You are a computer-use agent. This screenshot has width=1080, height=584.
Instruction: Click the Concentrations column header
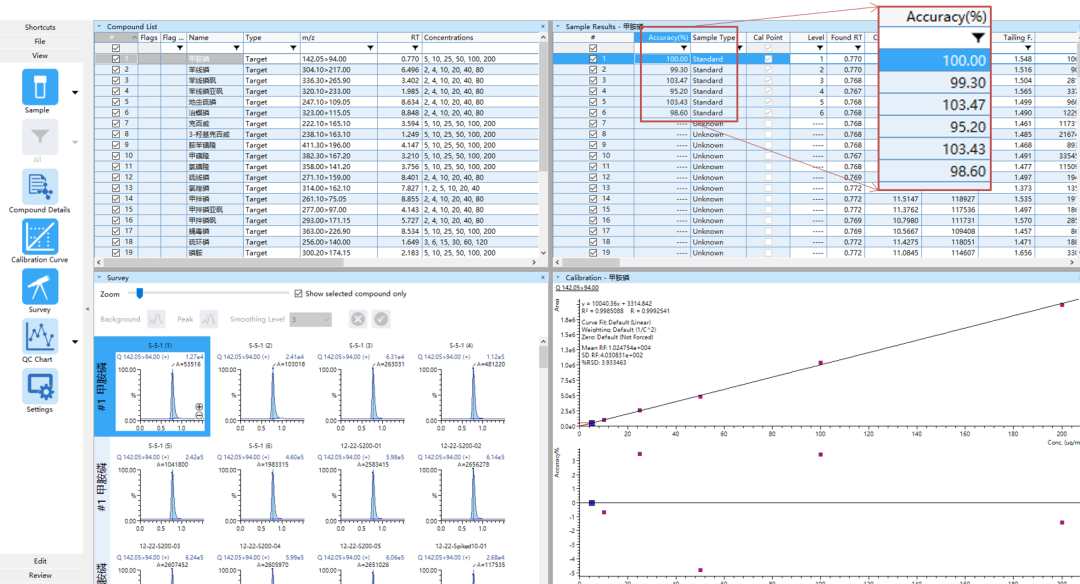pos(483,37)
